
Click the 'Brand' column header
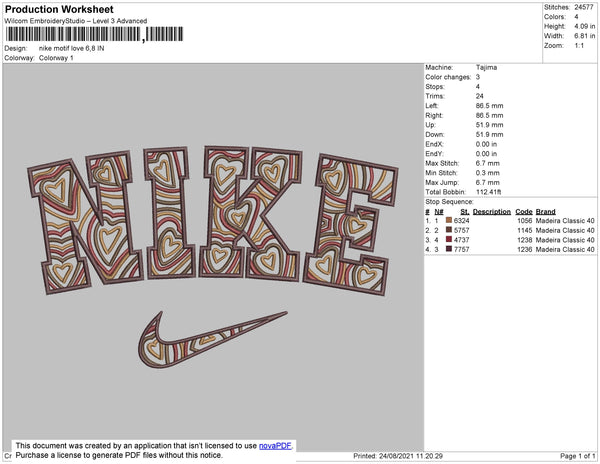(x=545, y=212)
